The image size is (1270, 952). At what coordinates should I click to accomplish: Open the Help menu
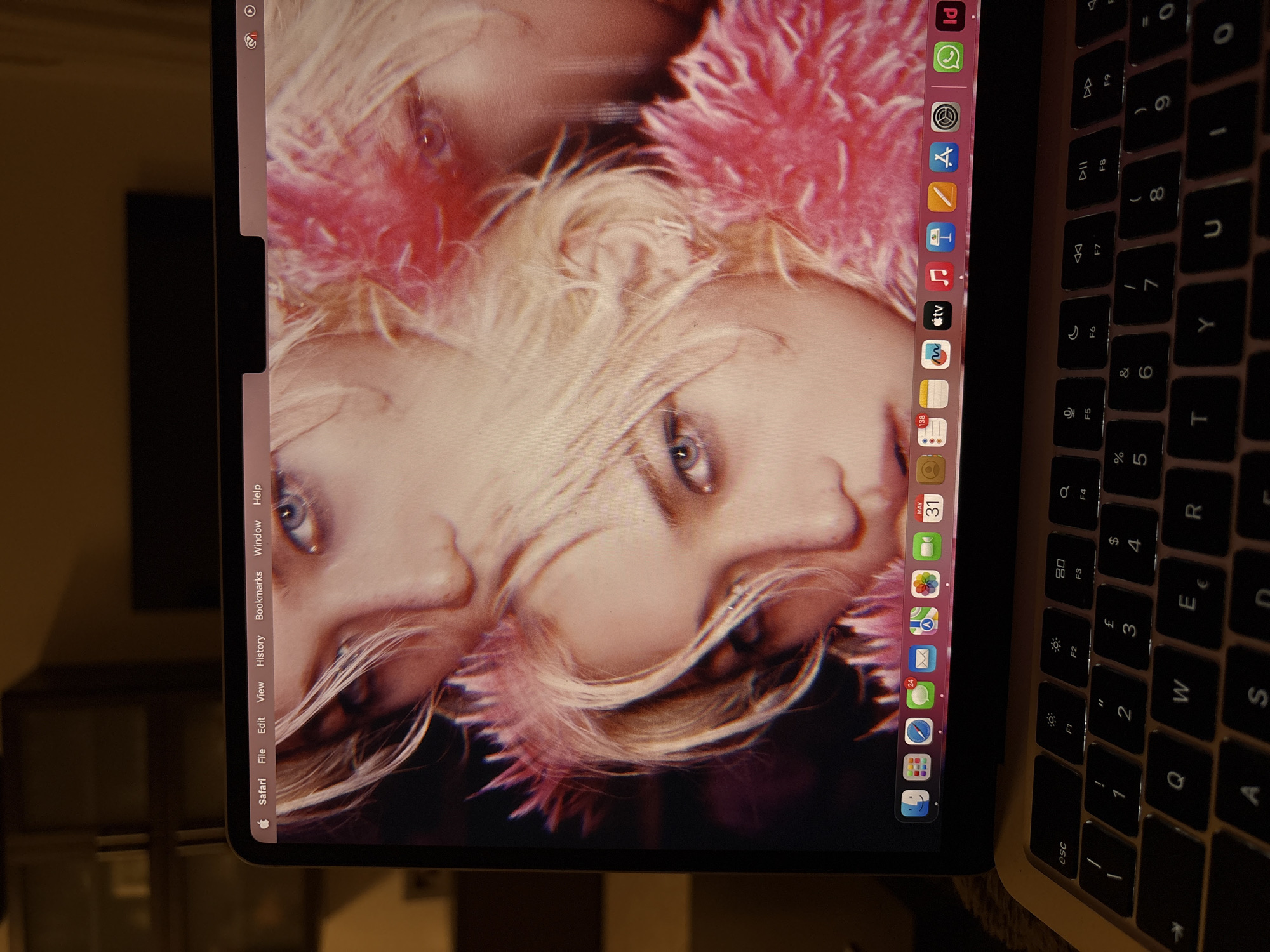pyautogui.click(x=257, y=494)
